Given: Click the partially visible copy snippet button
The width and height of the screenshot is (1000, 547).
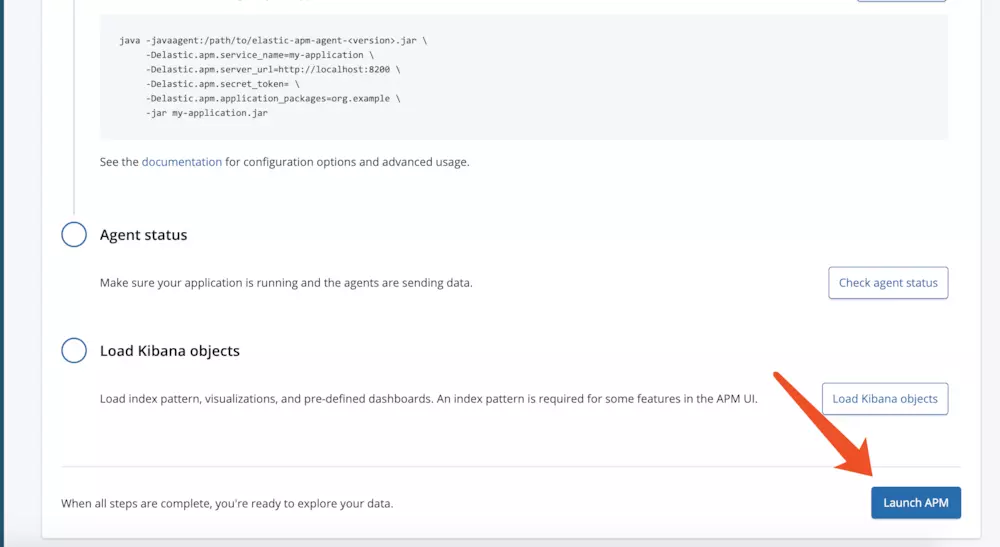Looking at the screenshot, I should [901, 1].
